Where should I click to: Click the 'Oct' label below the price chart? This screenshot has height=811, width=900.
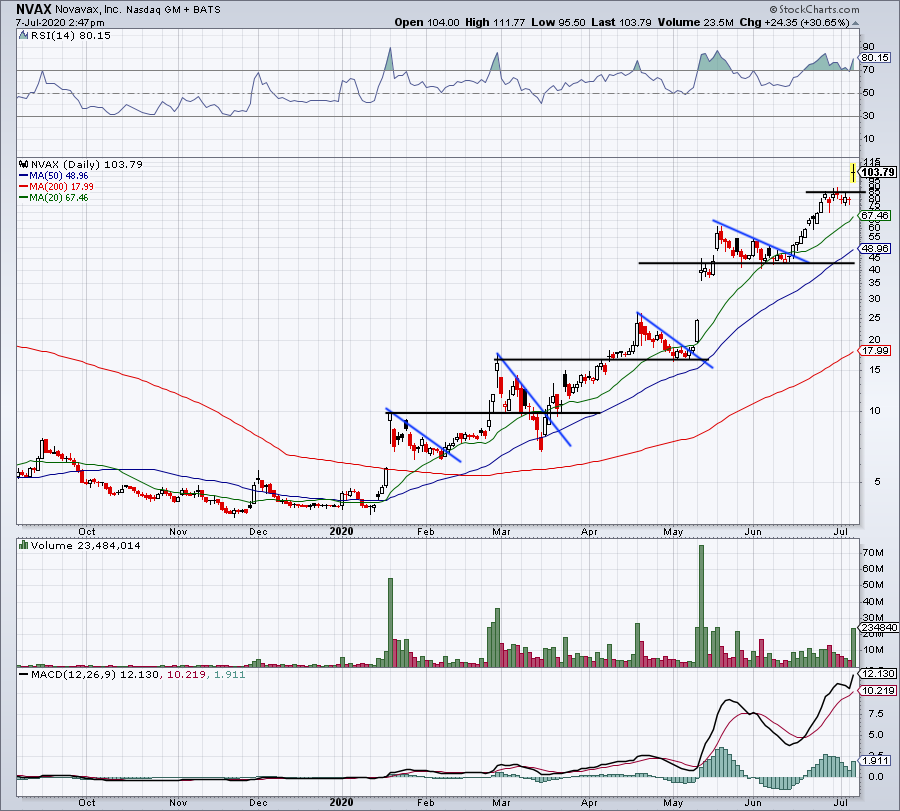coord(87,531)
